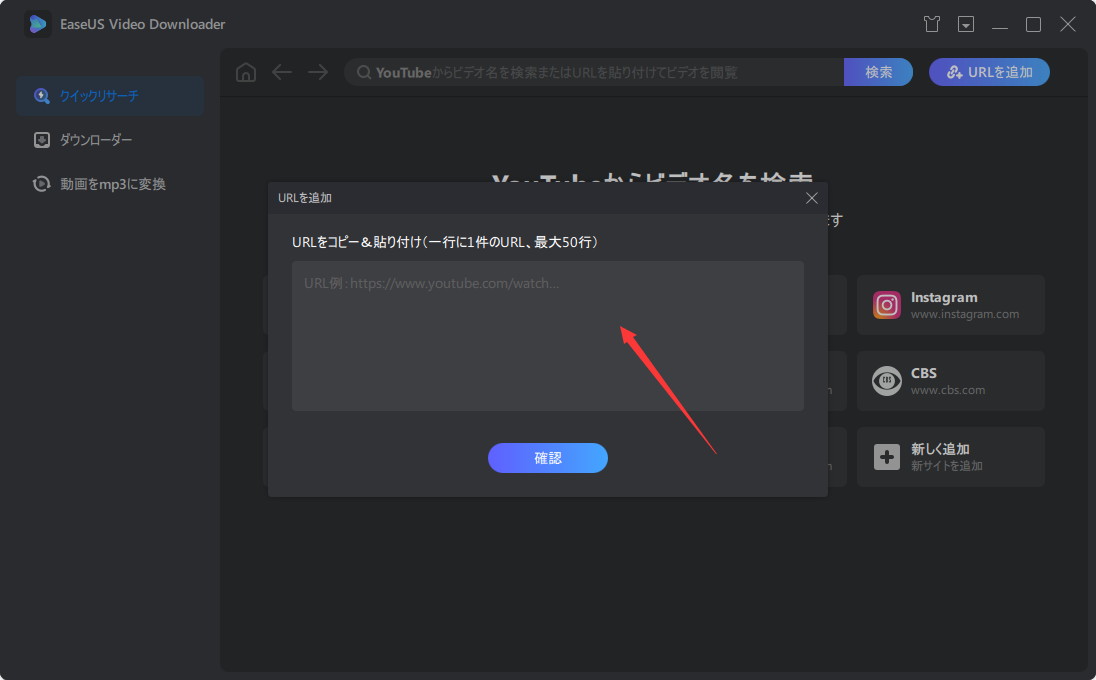This screenshot has width=1096, height=680.
Task: Select the ダウンローダー sidebar icon
Action: point(42,139)
